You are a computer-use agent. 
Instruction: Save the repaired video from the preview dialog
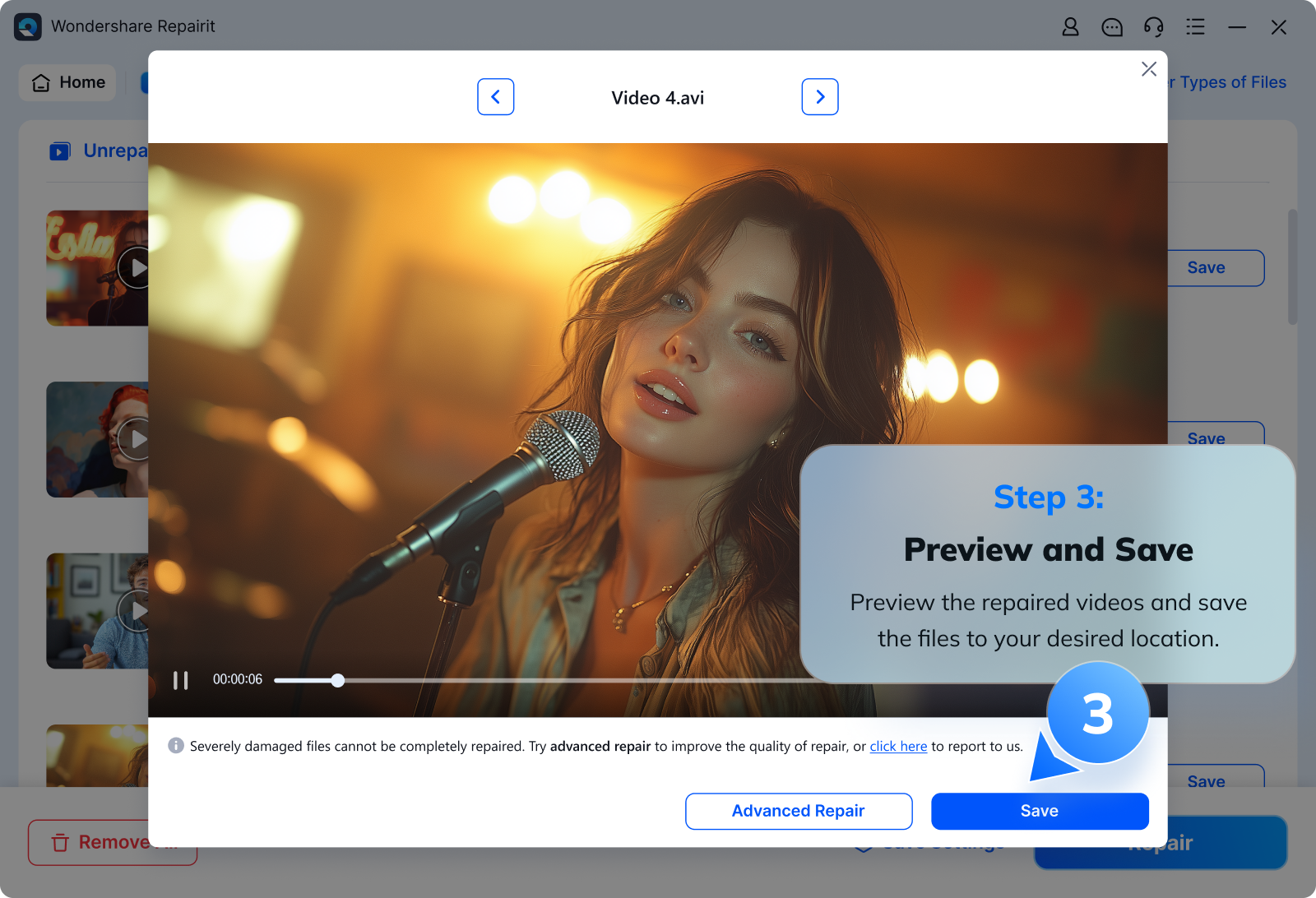1040,811
